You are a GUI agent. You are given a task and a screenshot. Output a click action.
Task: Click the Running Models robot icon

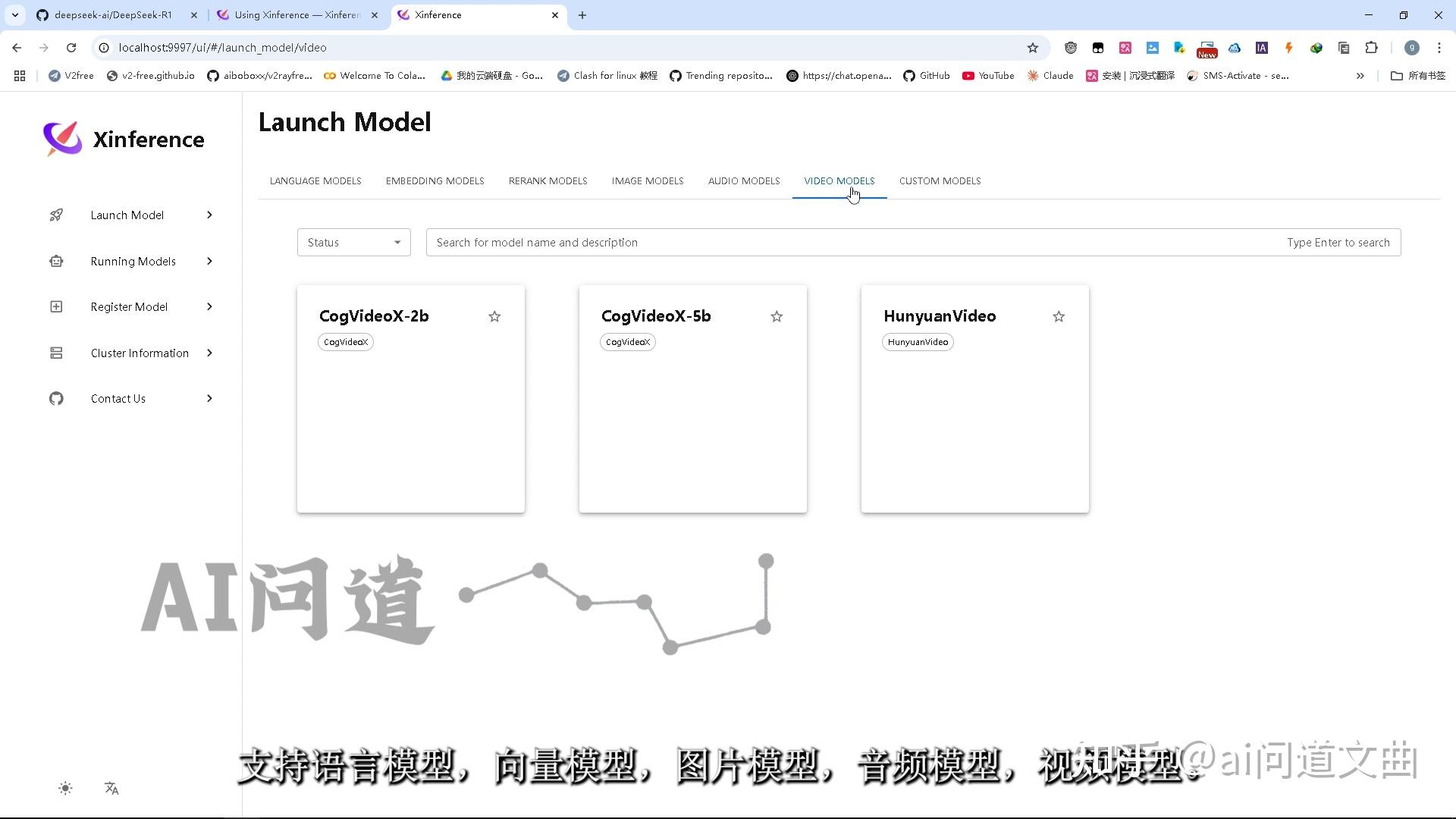(56, 262)
